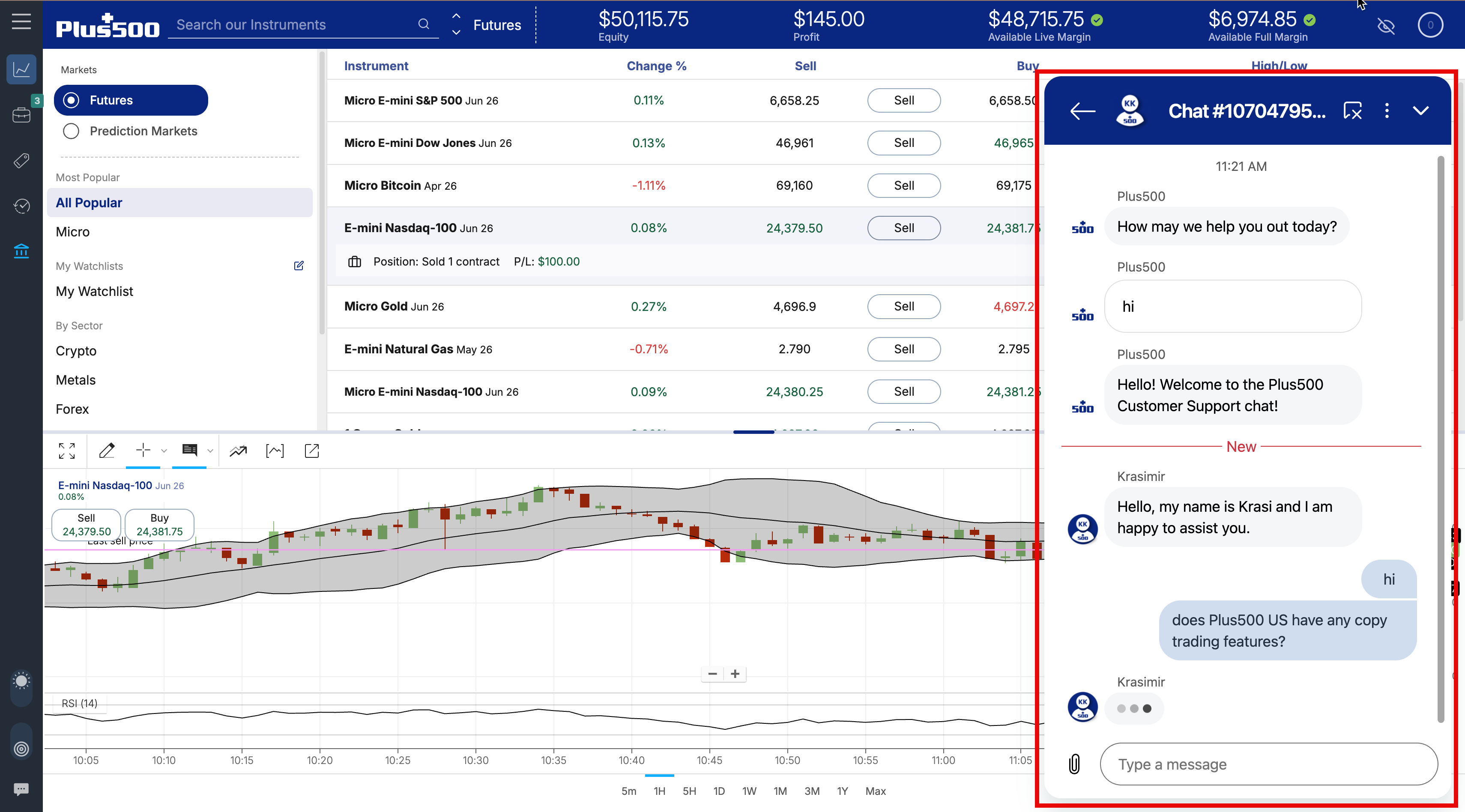This screenshot has width=1465, height=812.
Task: Click chart Sell 24,379.50 button
Action: pyautogui.click(x=87, y=524)
